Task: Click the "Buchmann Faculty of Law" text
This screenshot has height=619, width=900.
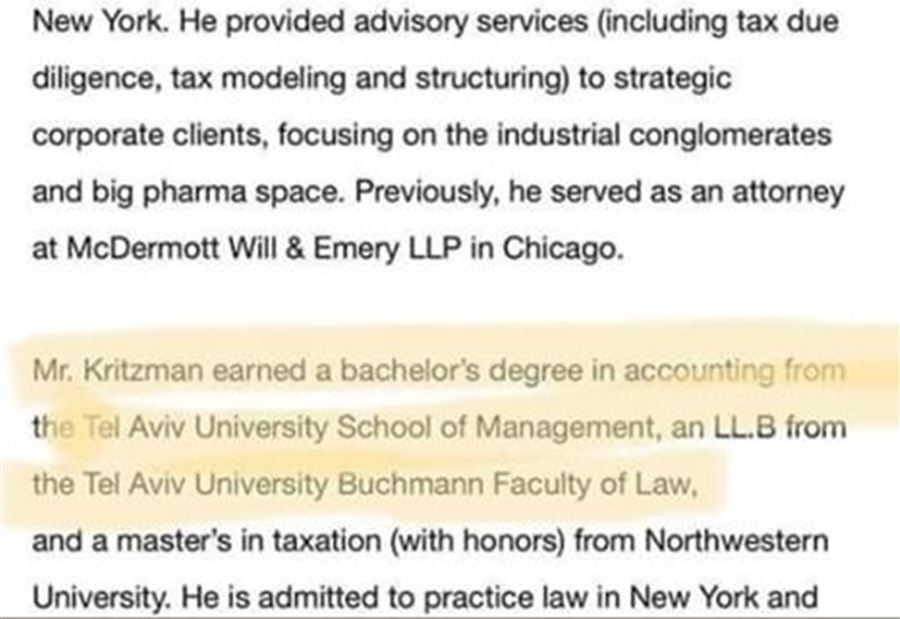Action: pyautogui.click(x=516, y=485)
